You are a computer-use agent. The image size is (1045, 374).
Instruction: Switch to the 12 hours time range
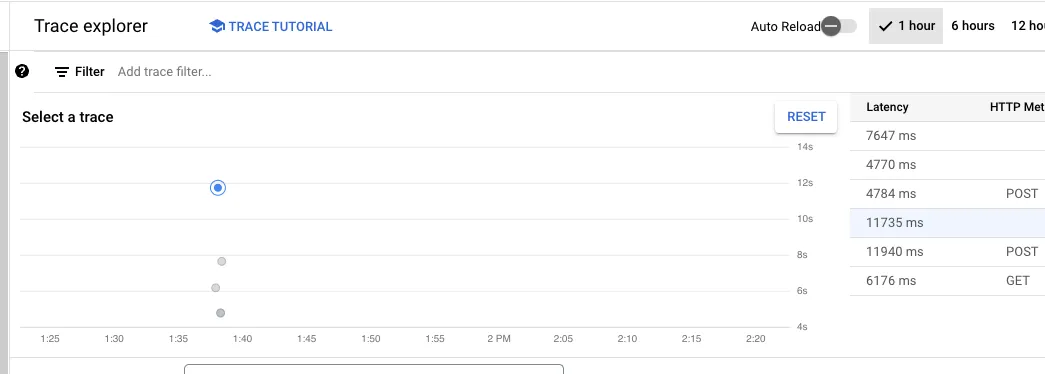[1027, 26]
